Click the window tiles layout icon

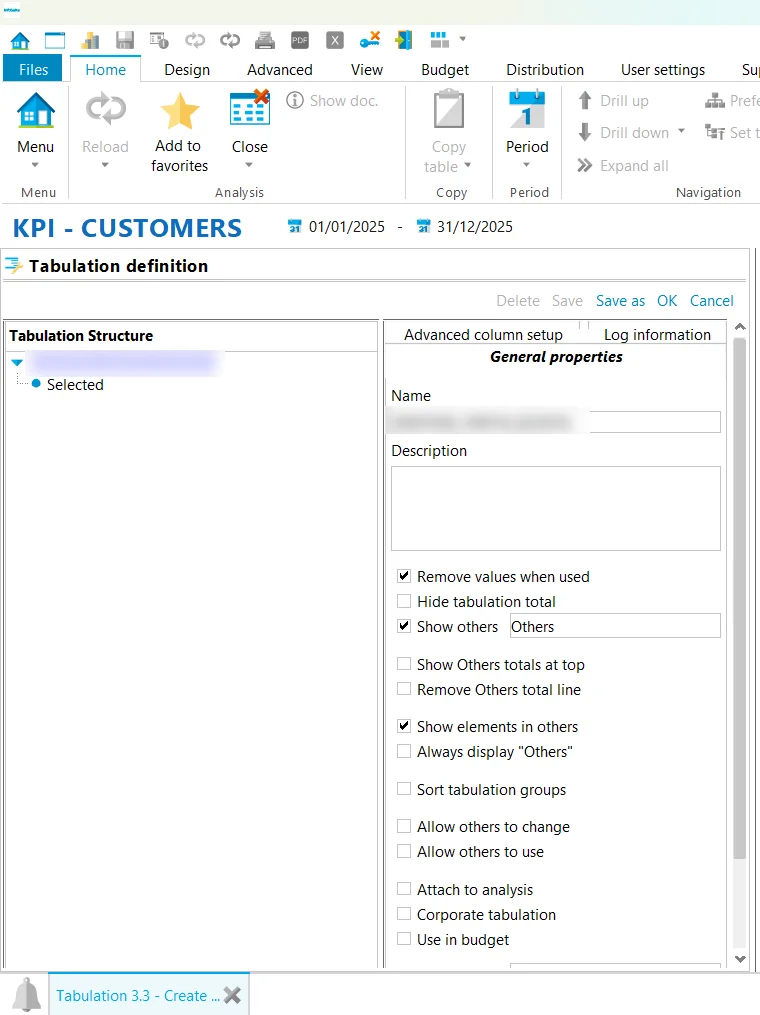tap(440, 40)
